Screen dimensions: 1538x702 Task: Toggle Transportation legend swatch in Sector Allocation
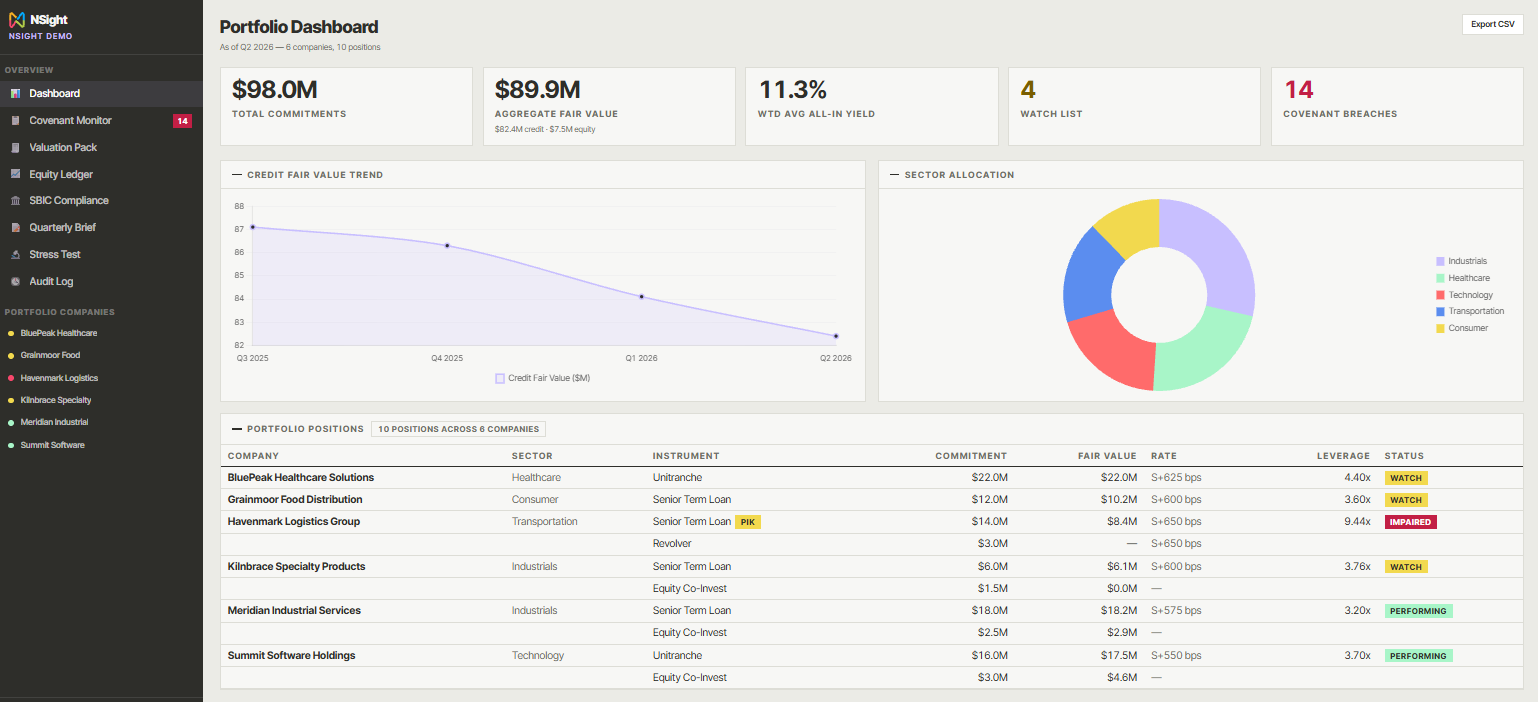tap(1440, 311)
